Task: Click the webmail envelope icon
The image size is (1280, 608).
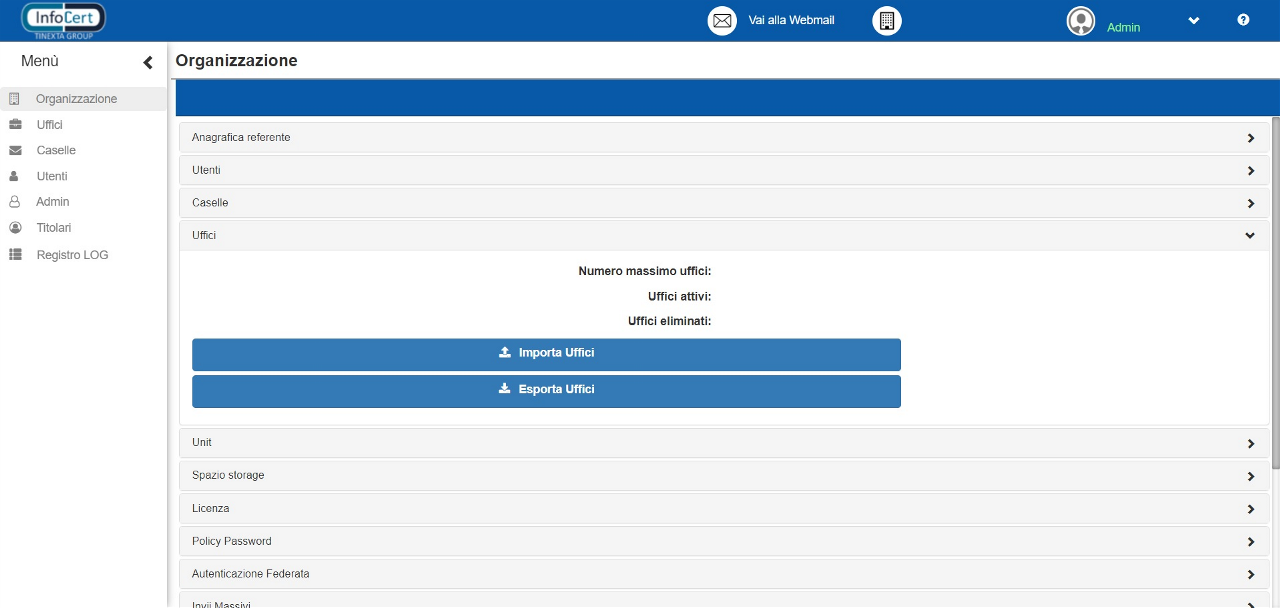Action: (x=722, y=21)
